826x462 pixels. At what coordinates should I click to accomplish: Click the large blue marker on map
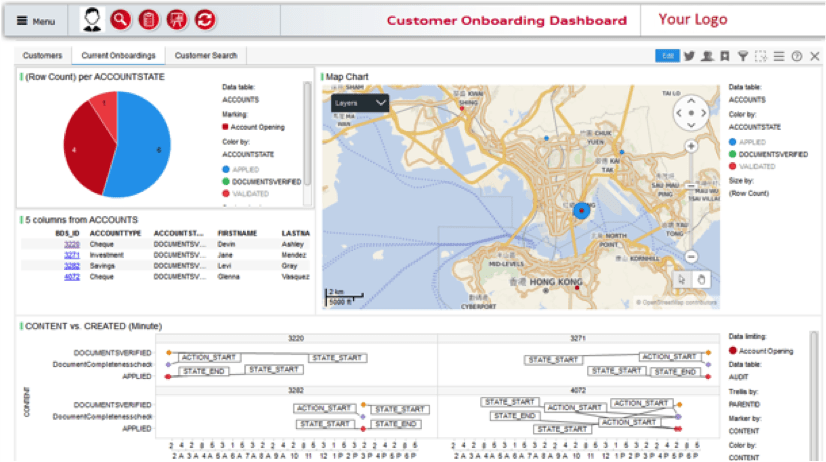click(x=581, y=211)
